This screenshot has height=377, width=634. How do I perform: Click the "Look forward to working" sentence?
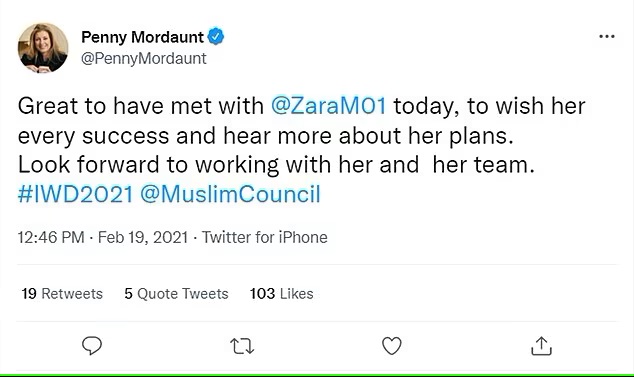[x=276, y=165]
